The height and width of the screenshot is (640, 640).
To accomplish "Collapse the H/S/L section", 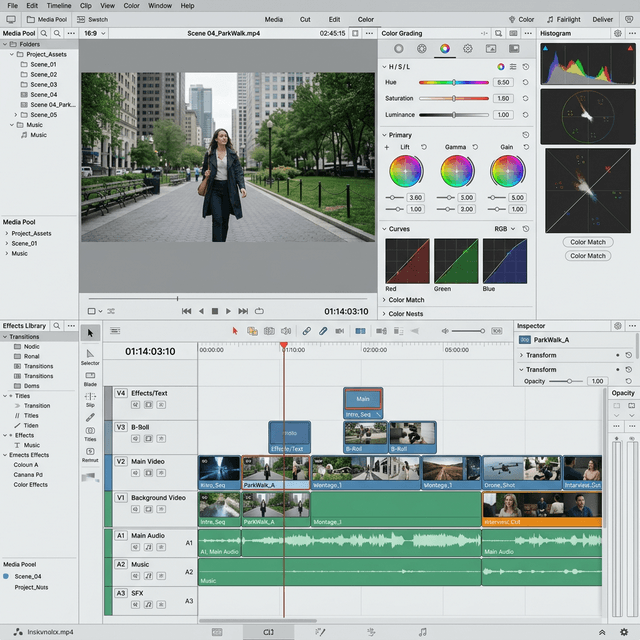I will (384, 67).
